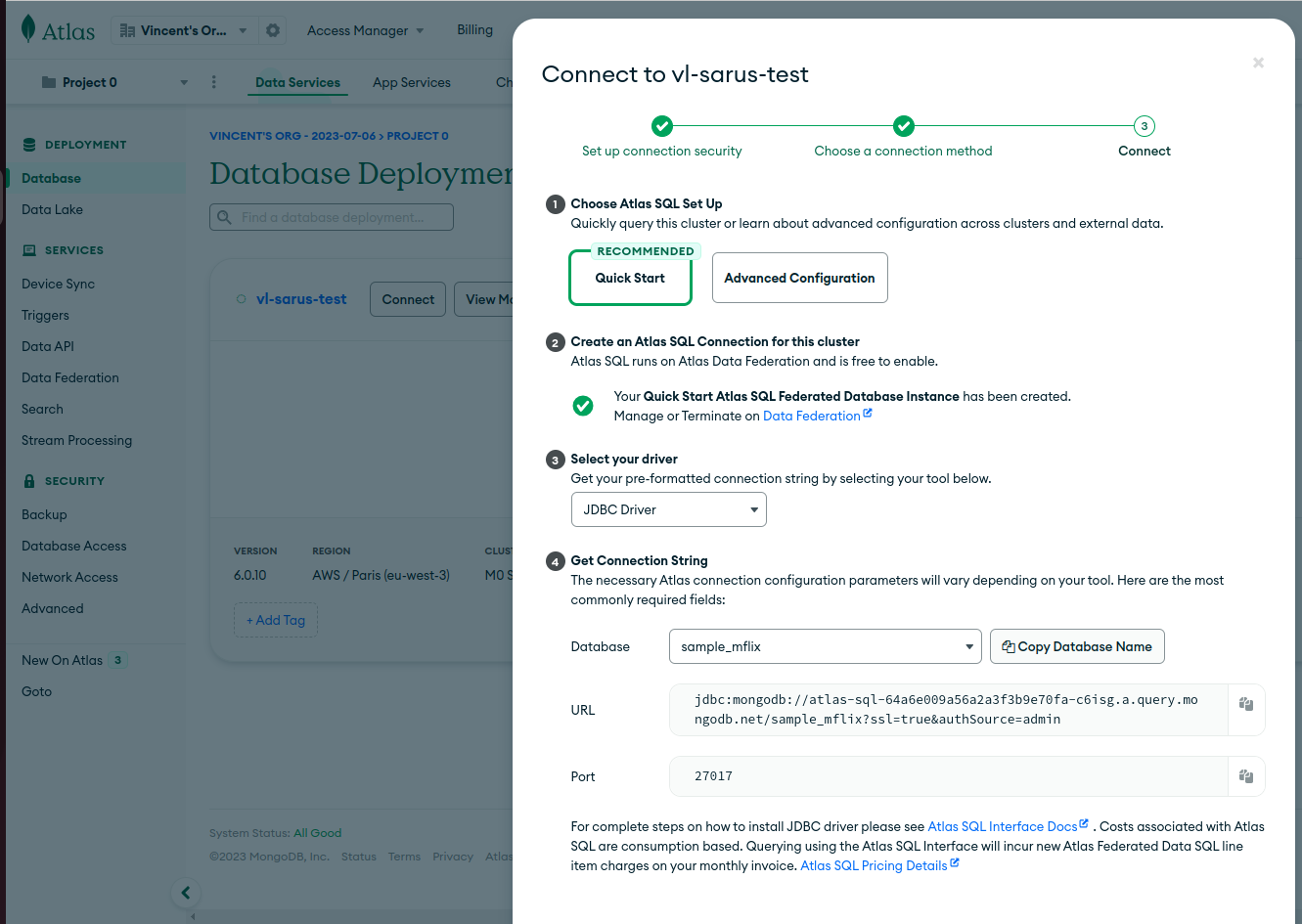Viewport: 1302px width, 924px height.
Task: Click completed step 'Choose a connection method'
Action: (x=904, y=126)
